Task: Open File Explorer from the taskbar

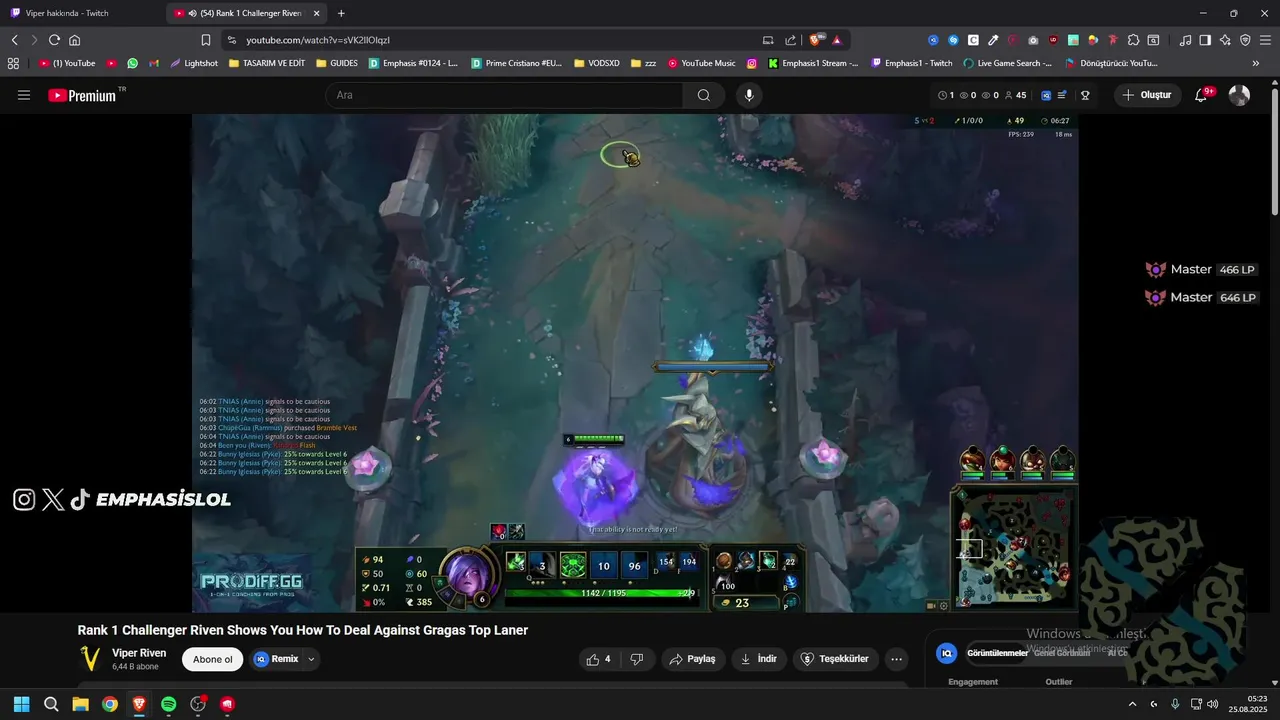Action: click(x=80, y=704)
